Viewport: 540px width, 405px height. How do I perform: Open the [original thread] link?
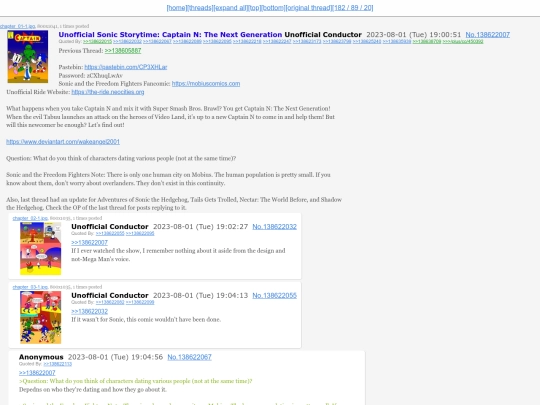point(309,8)
